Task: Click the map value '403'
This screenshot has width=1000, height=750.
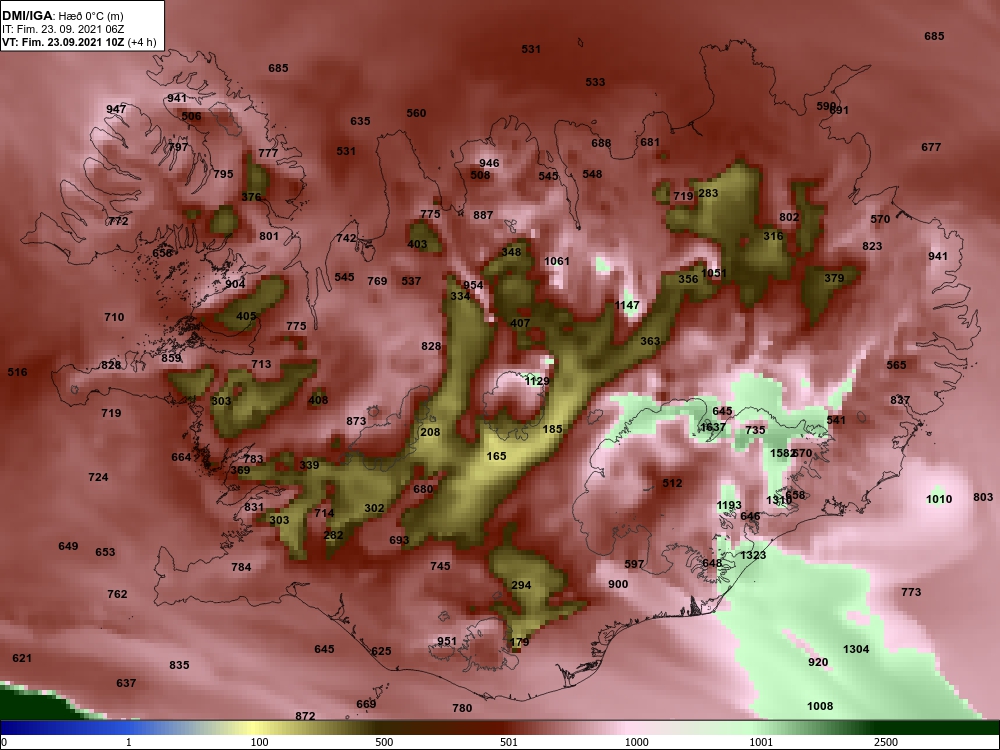Action: tap(417, 244)
